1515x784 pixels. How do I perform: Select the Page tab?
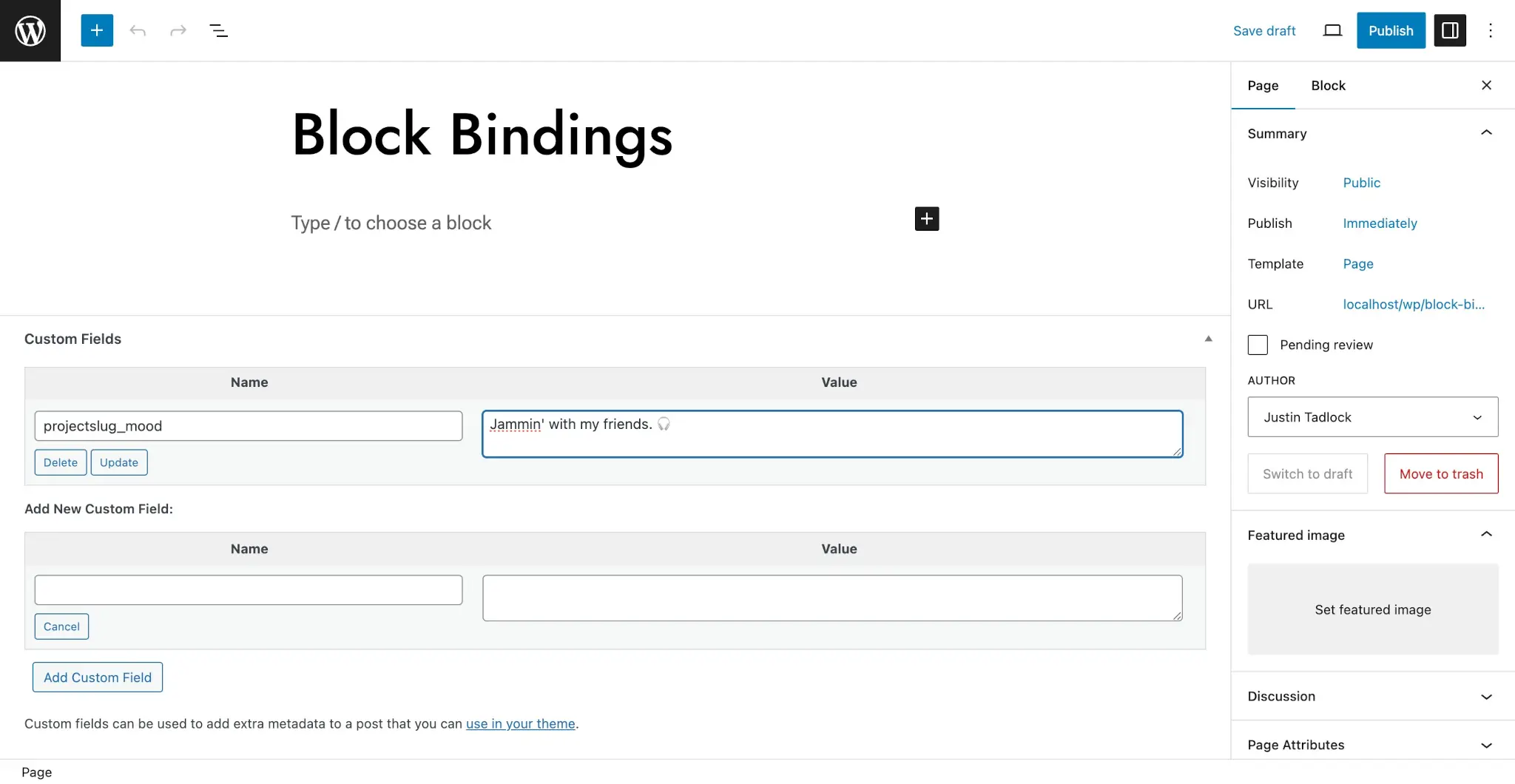[x=1263, y=86]
